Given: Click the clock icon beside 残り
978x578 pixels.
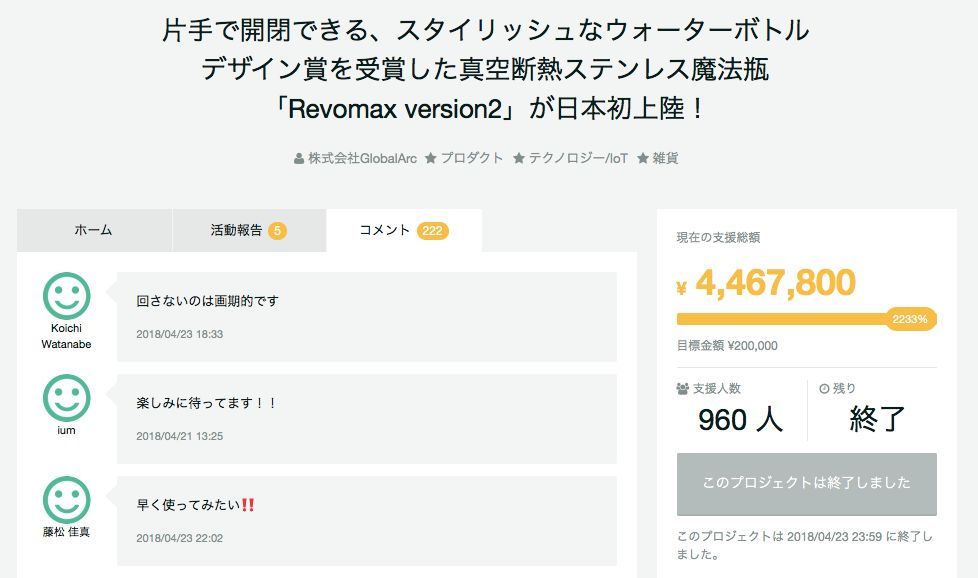Looking at the screenshot, I should pos(824,388).
